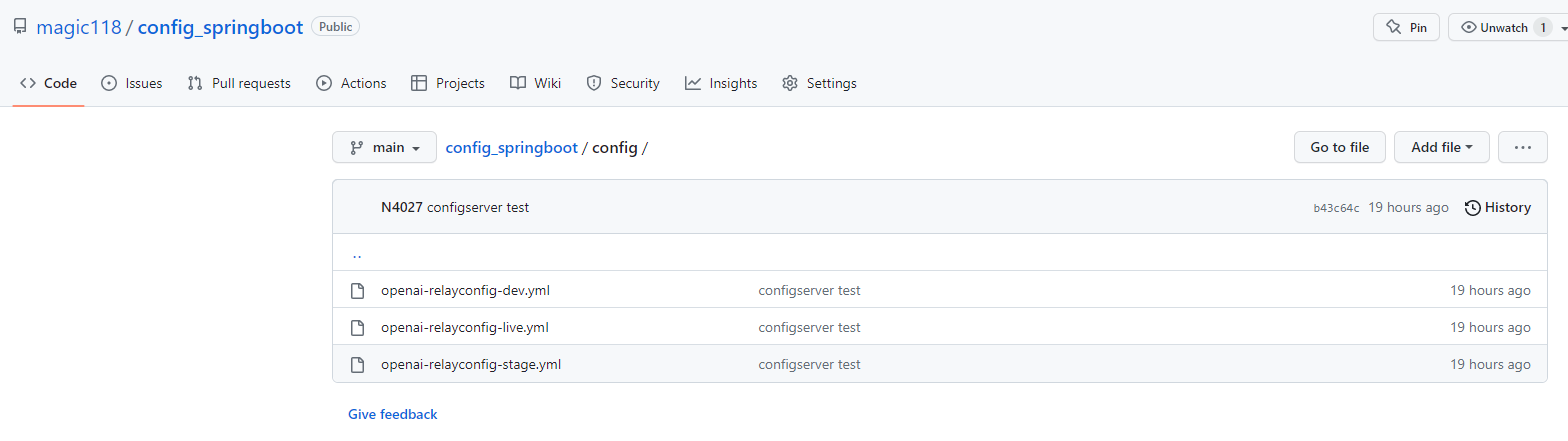Viewport: 1568px width, 441px height.
Task: Click the eye icon in Unwatch button
Action: [x=1469, y=28]
